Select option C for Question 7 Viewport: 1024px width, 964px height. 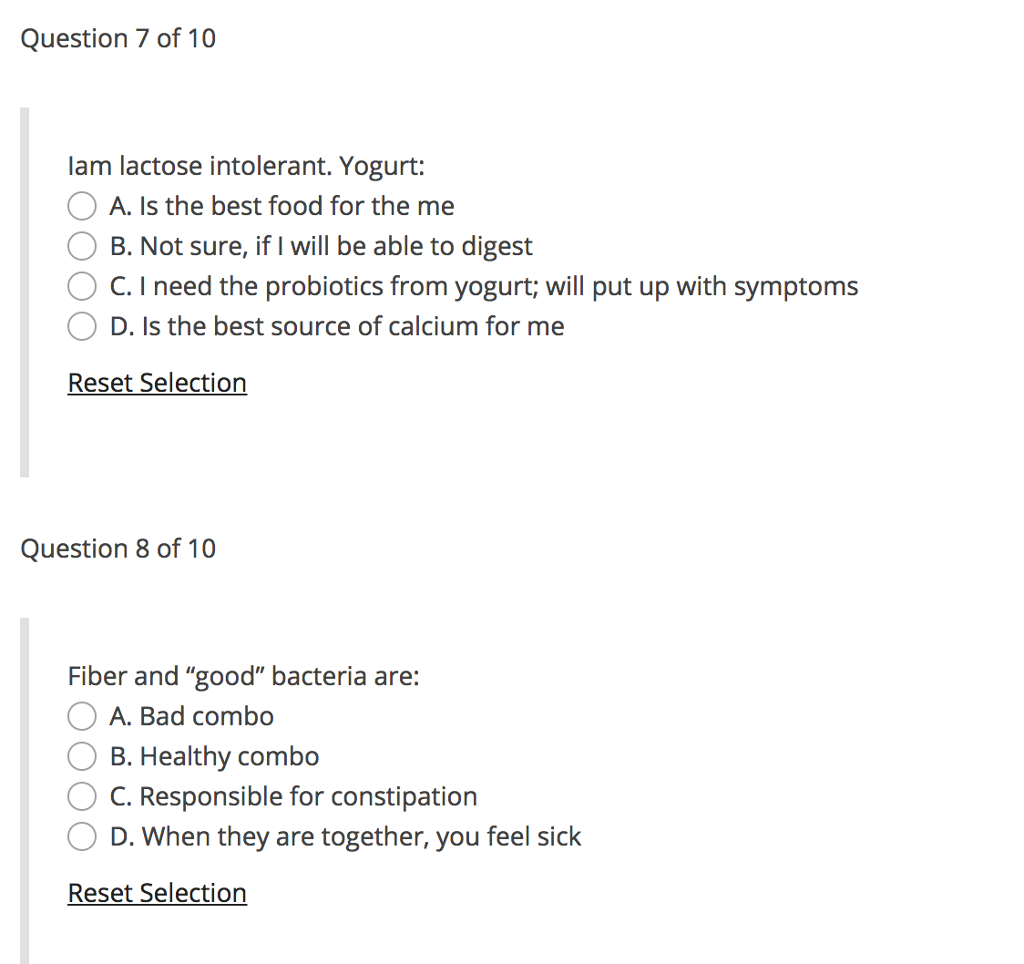pos(82,286)
